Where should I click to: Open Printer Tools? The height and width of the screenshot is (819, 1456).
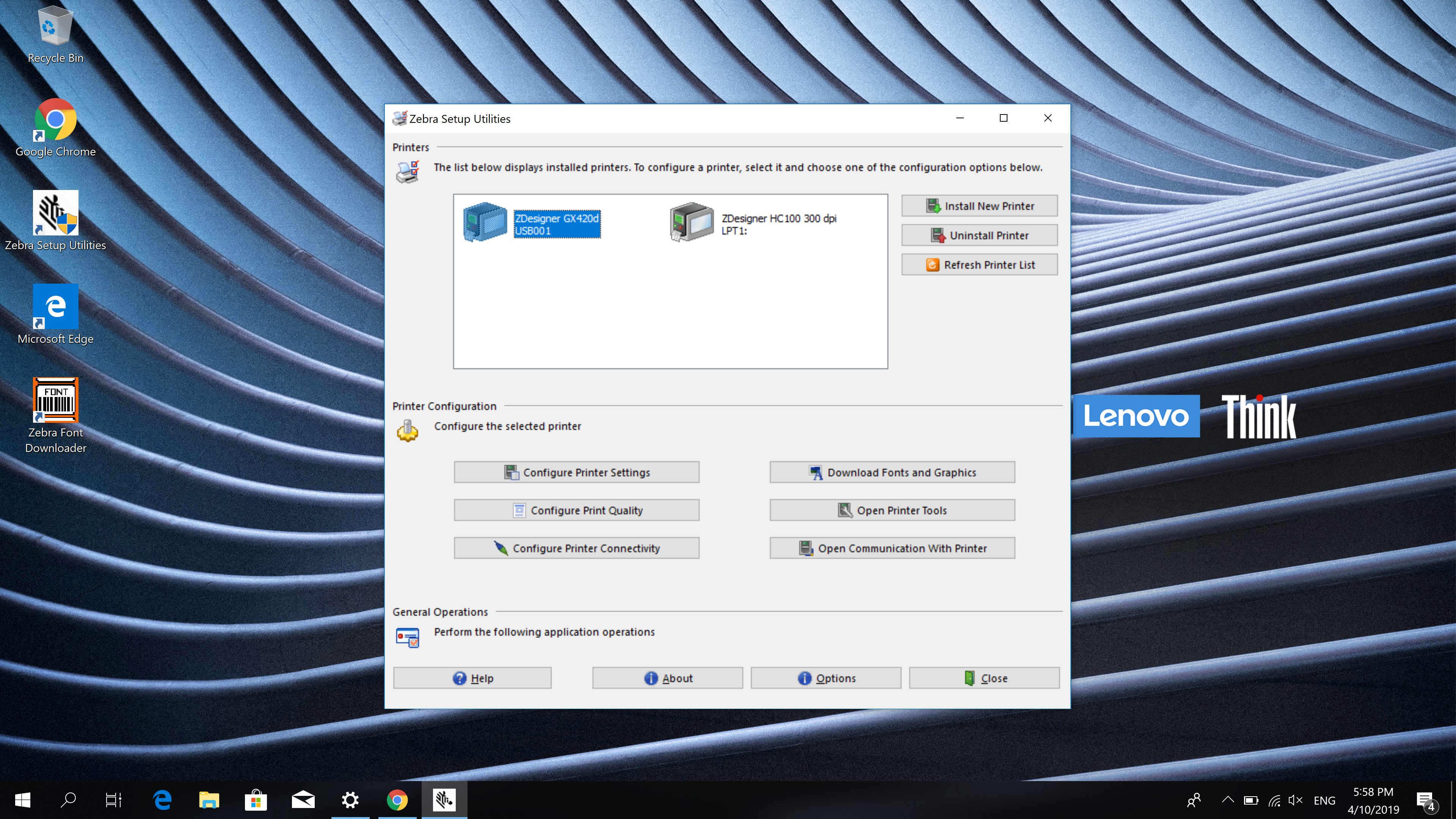[x=892, y=510]
